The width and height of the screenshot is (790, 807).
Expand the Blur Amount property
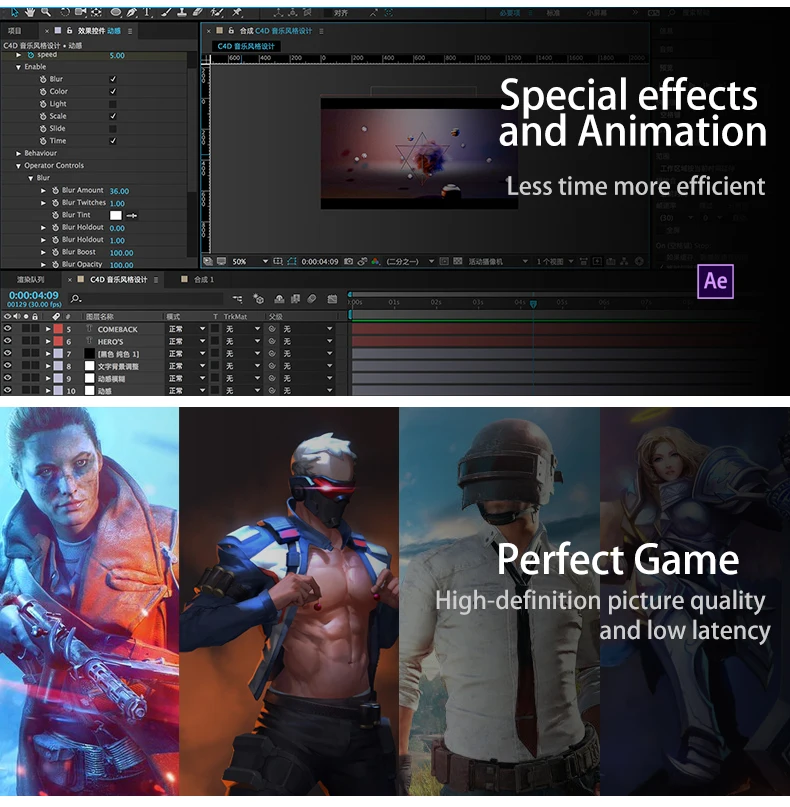(44, 190)
